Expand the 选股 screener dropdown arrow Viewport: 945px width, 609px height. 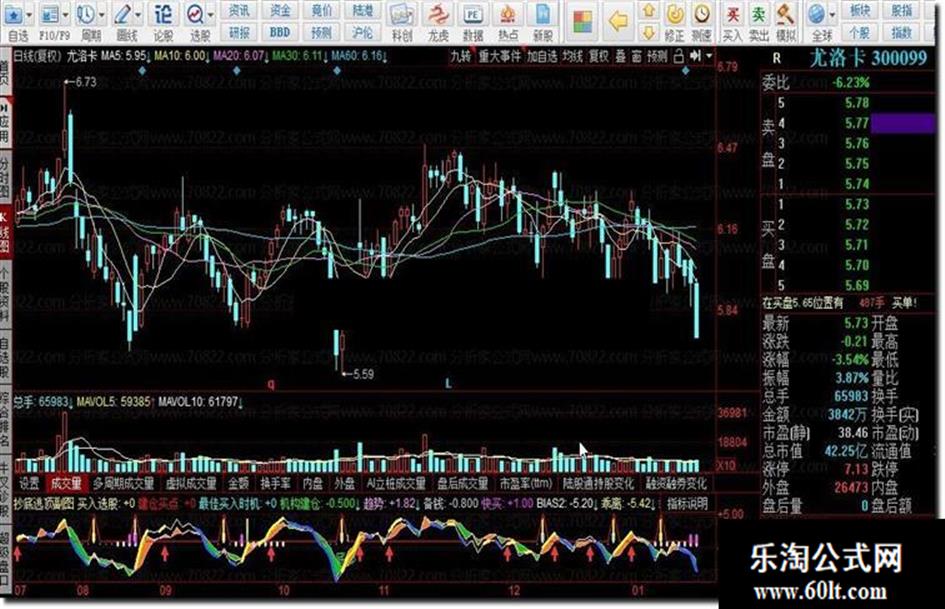pyautogui.click(x=210, y=15)
